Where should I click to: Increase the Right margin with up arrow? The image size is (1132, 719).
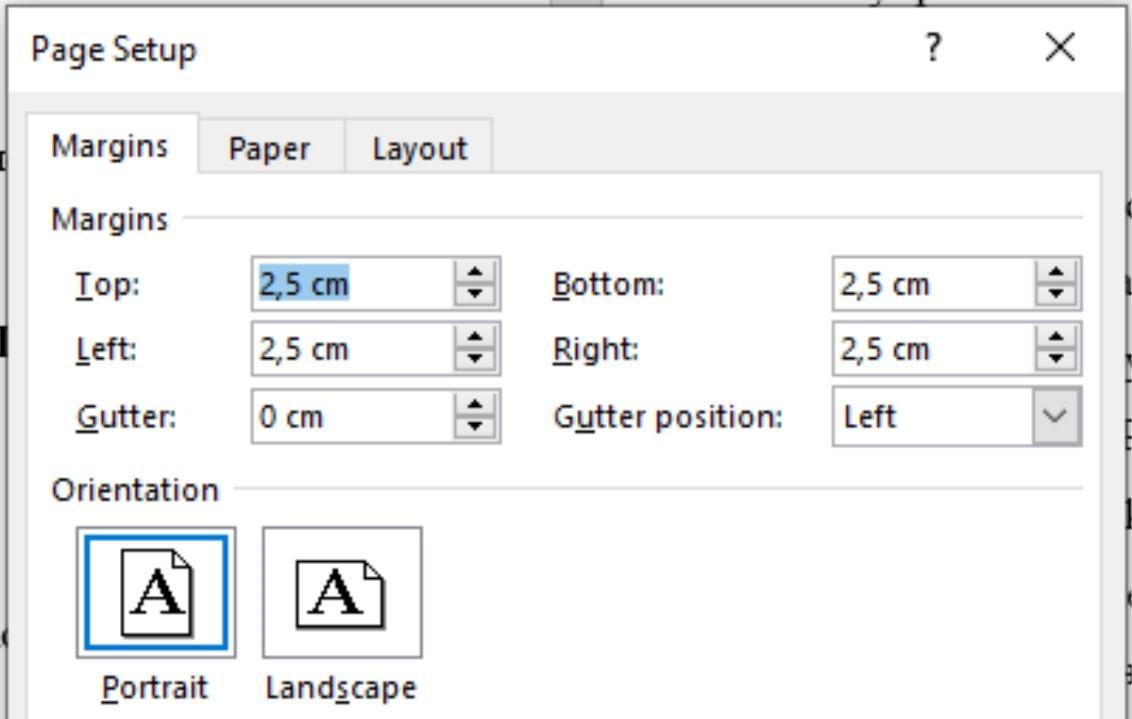click(1055, 338)
